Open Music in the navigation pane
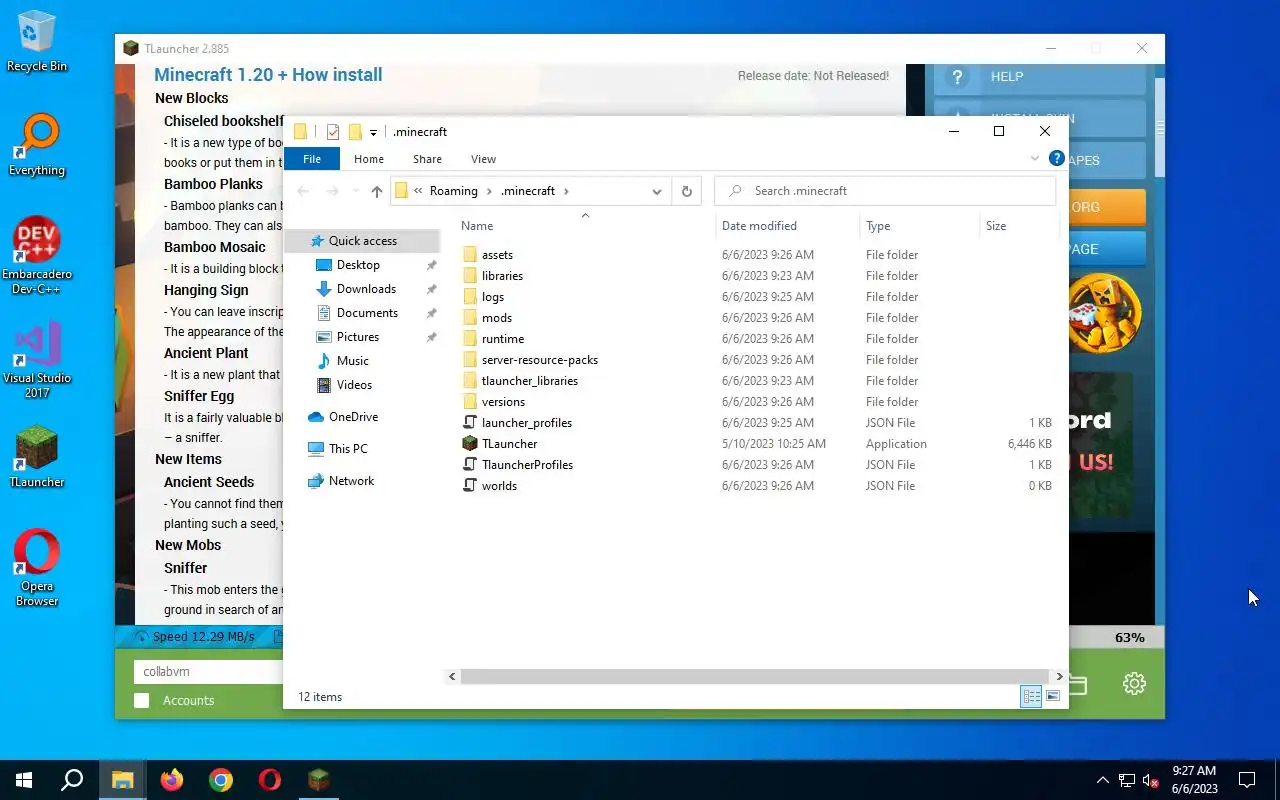1280x800 pixels. click(x=352, y=361)
